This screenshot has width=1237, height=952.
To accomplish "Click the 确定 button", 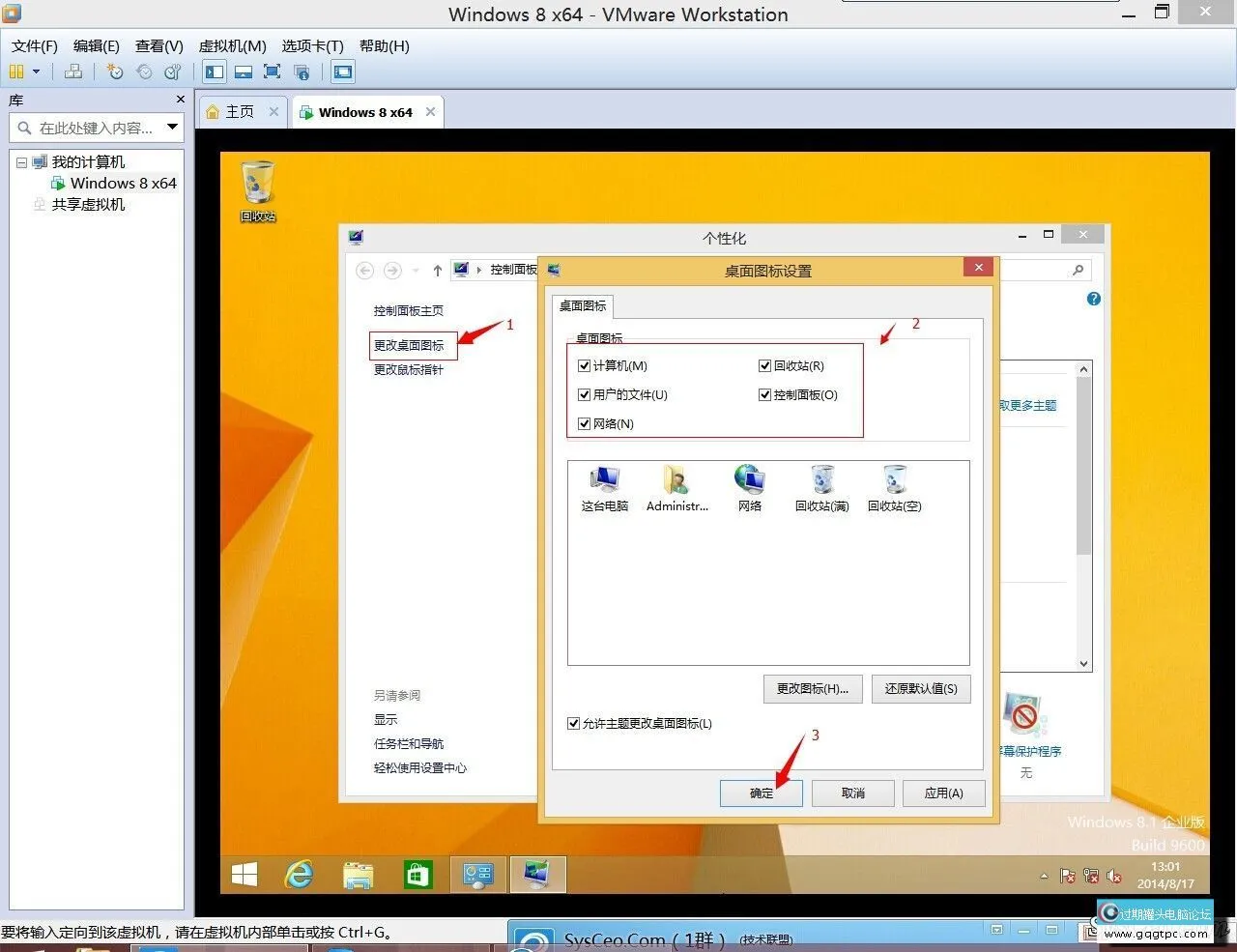I will point(761,793).
